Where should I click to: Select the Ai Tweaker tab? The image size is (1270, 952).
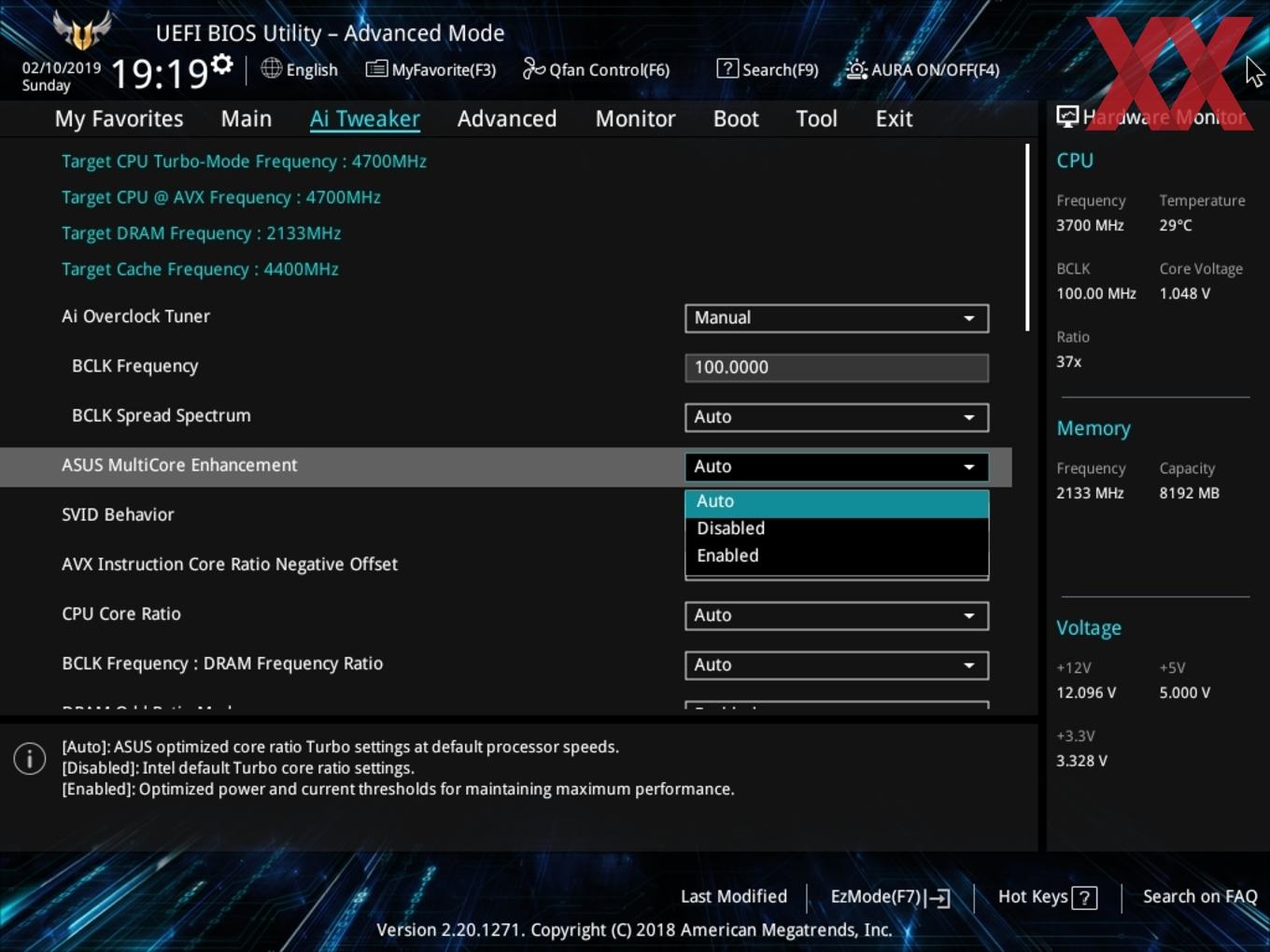click(365, 119)
